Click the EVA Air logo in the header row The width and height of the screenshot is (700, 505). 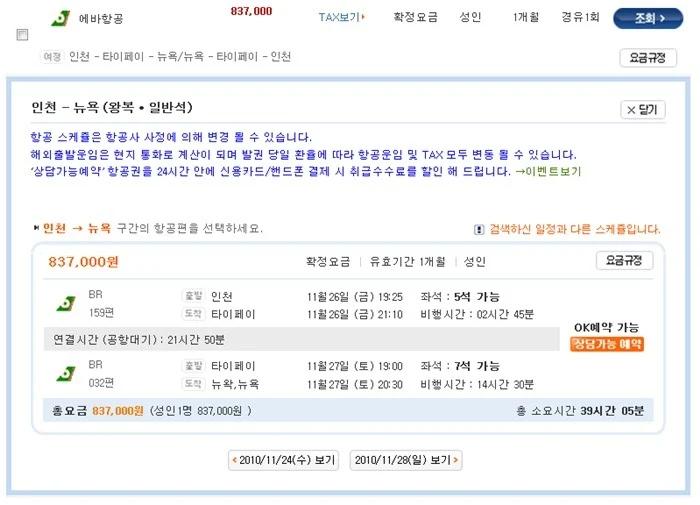pos(61,18)
